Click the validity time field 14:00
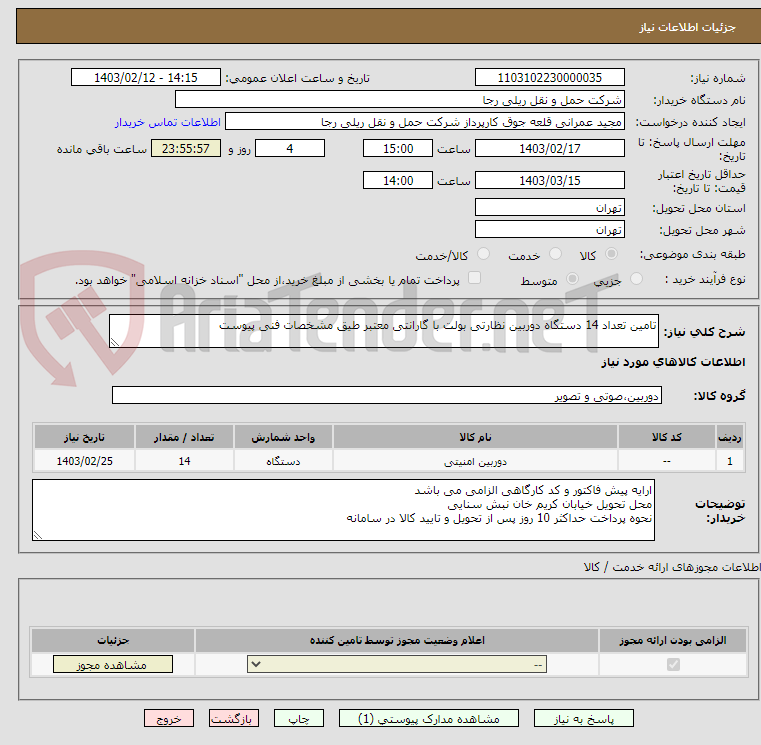 pos(397,180)
